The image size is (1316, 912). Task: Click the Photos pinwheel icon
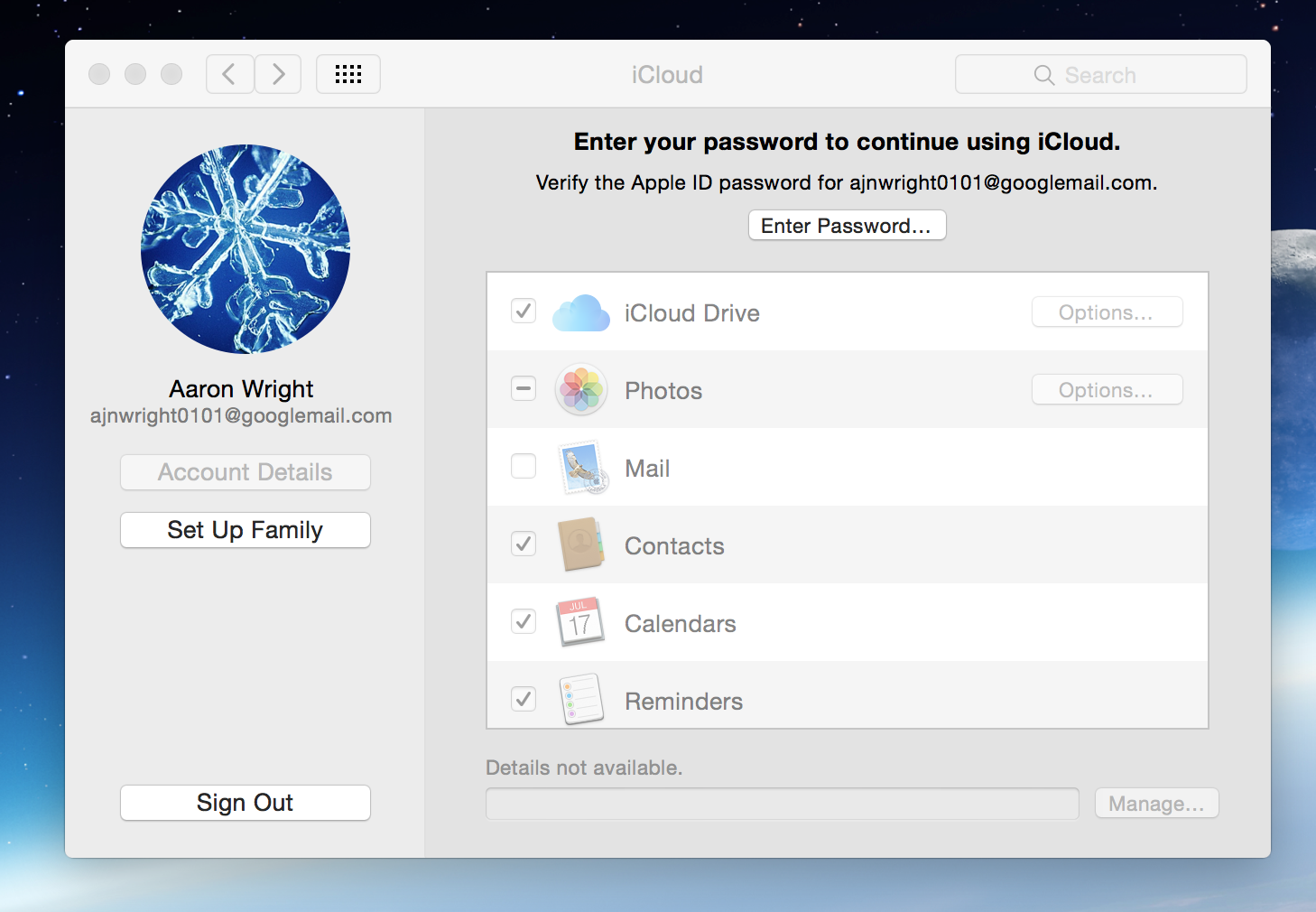tap(581, 390)
